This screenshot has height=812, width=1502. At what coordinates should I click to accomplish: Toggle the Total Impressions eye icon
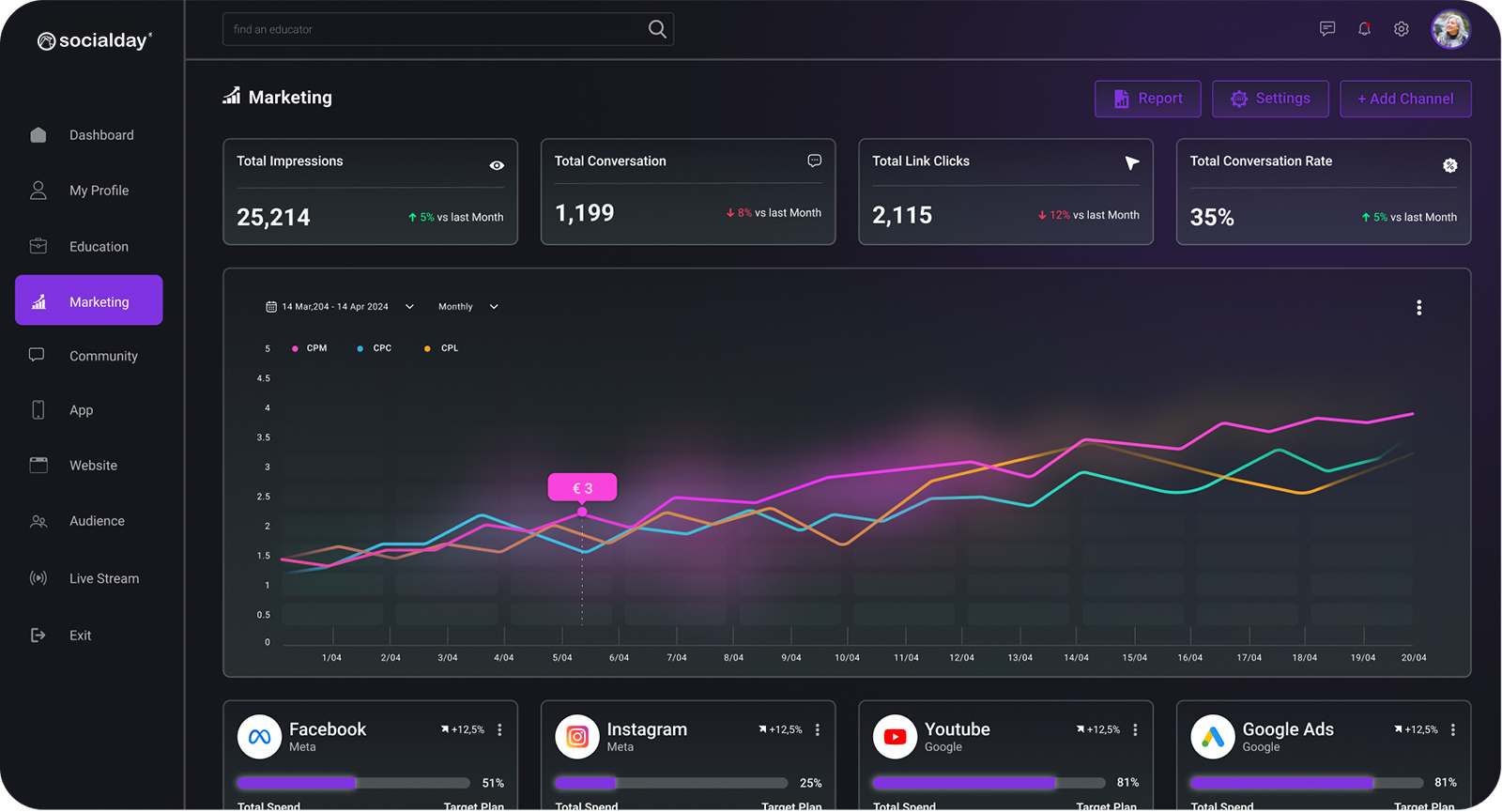coord(497,165)
